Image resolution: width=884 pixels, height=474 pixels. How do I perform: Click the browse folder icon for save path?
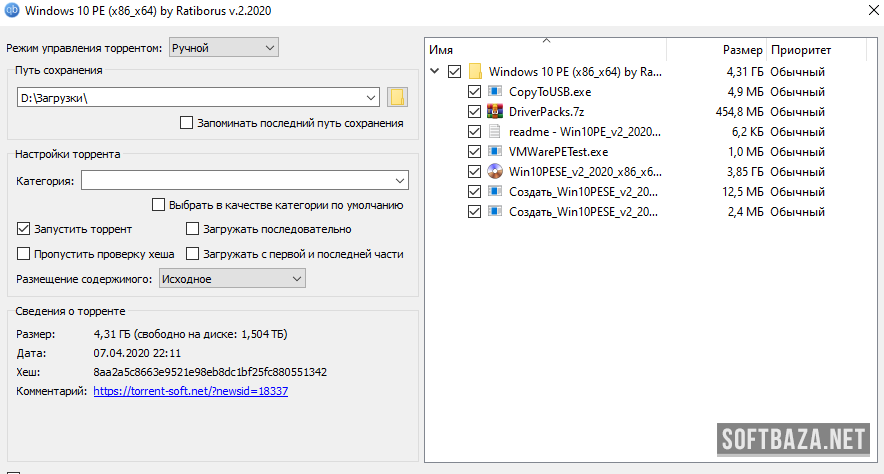coord(397,97)
